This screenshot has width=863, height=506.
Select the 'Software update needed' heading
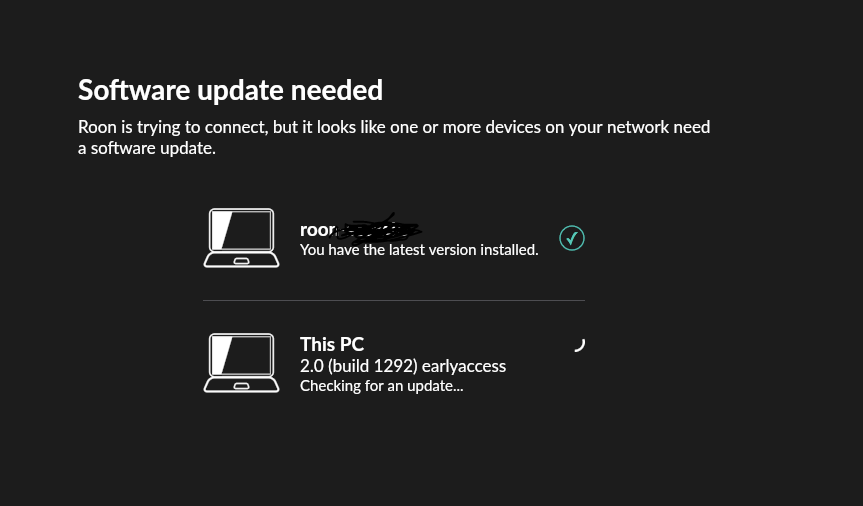[230, 90]
